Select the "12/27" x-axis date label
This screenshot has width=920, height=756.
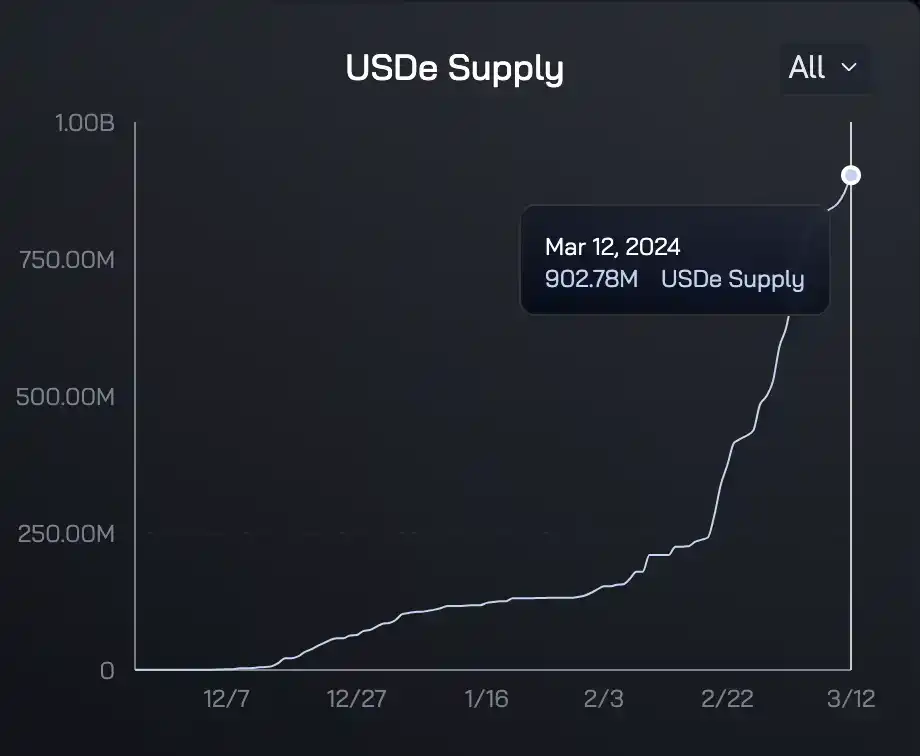click(357, 699)
